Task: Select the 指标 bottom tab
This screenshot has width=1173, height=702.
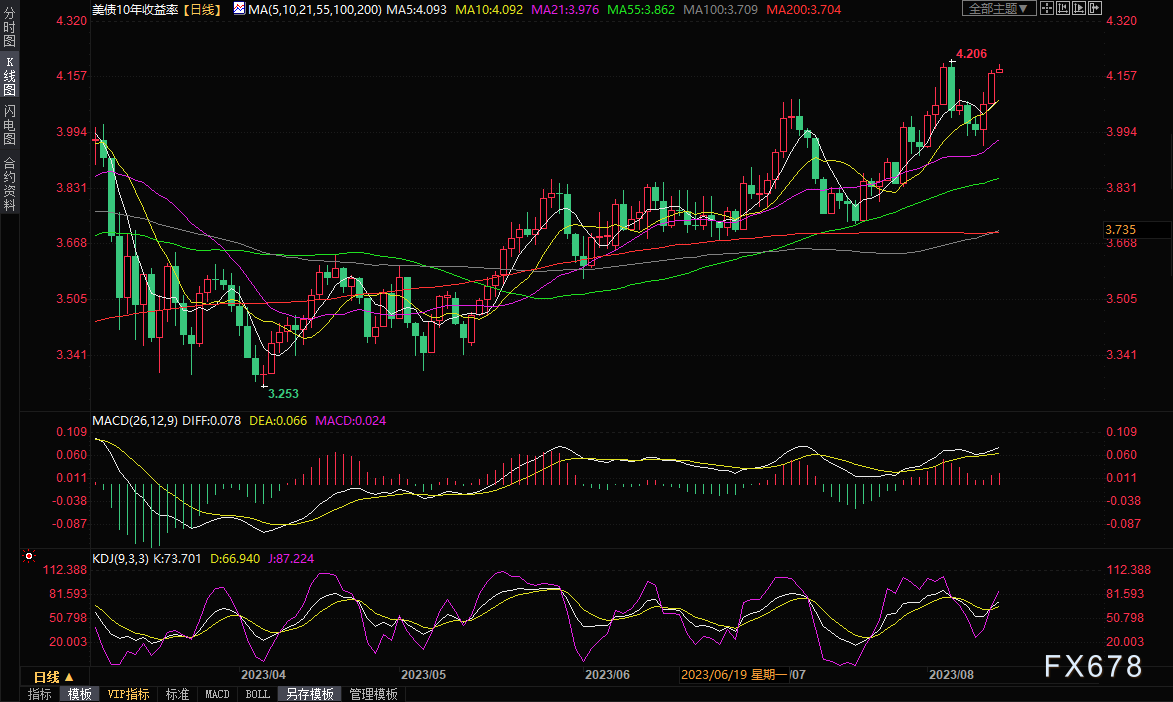Action: [40, 694]
